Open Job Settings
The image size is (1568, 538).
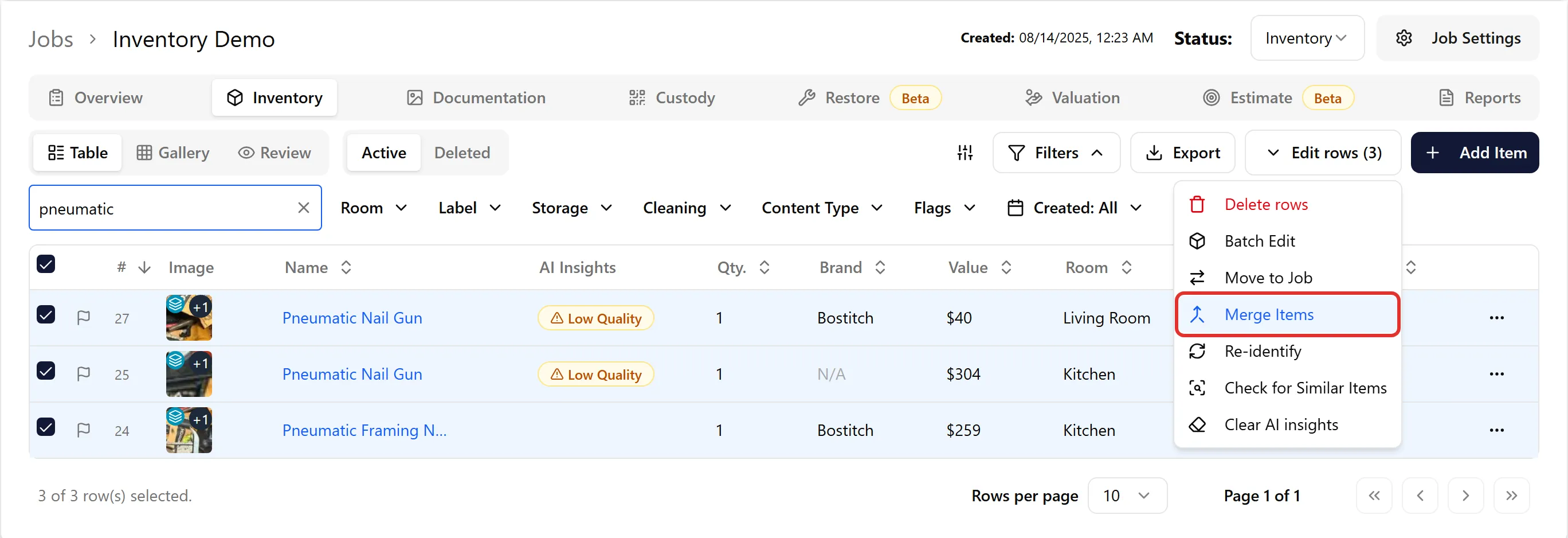[1457, 38]
